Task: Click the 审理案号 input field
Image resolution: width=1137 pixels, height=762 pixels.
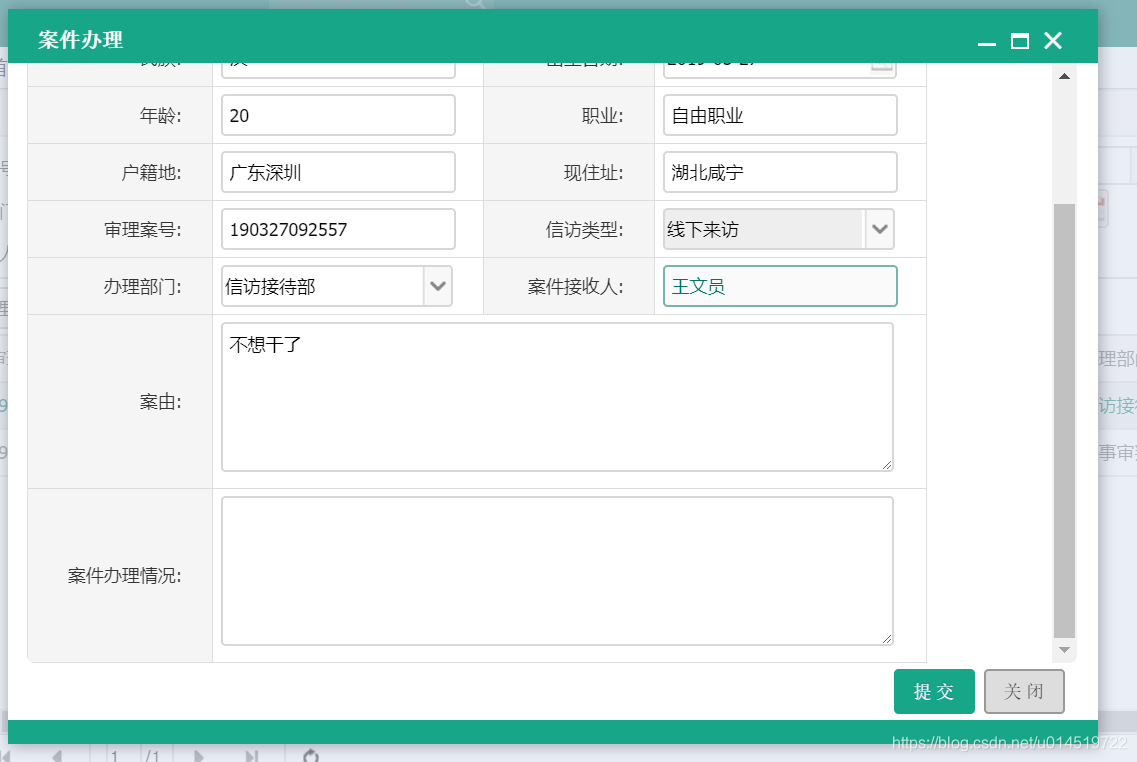Action: 338,229
